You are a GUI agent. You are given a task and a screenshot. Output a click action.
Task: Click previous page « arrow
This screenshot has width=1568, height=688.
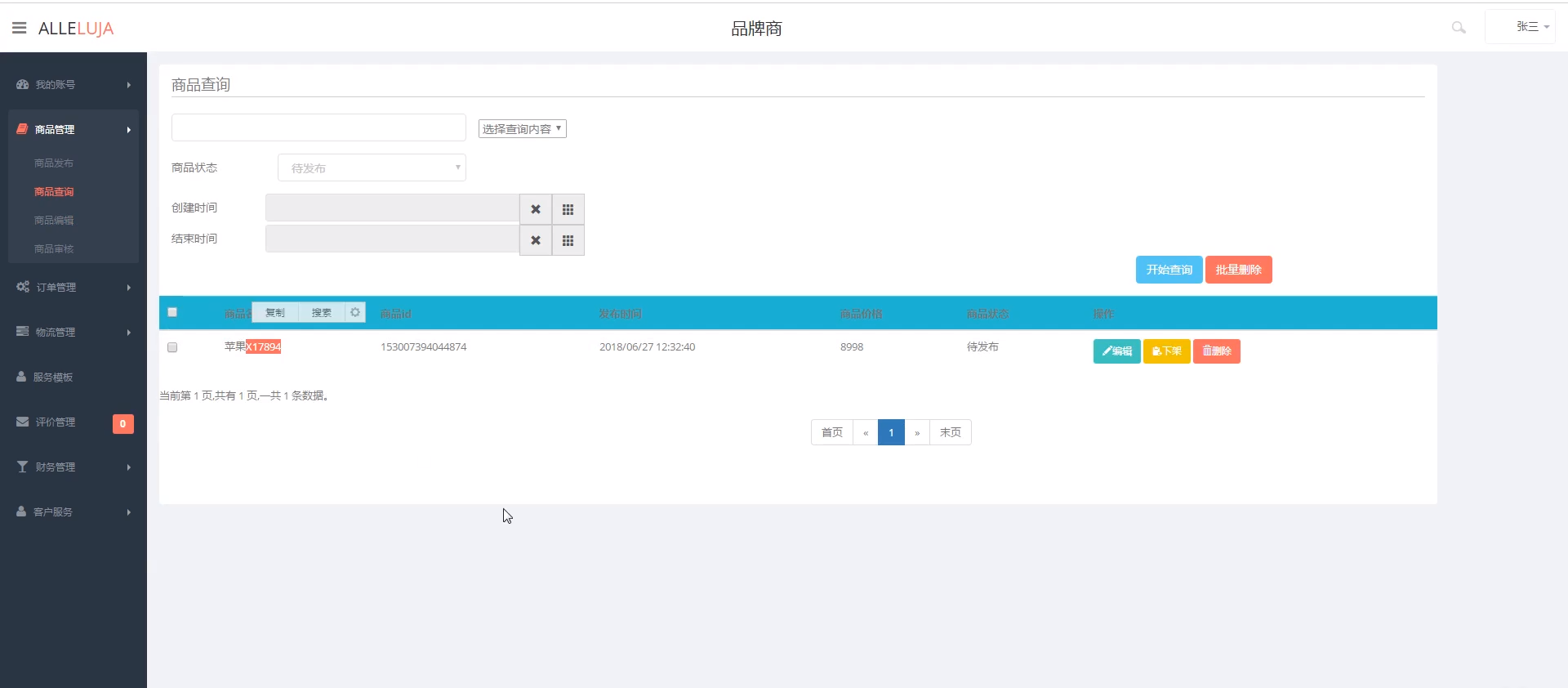pyautogui.click(x=866, y=432)
